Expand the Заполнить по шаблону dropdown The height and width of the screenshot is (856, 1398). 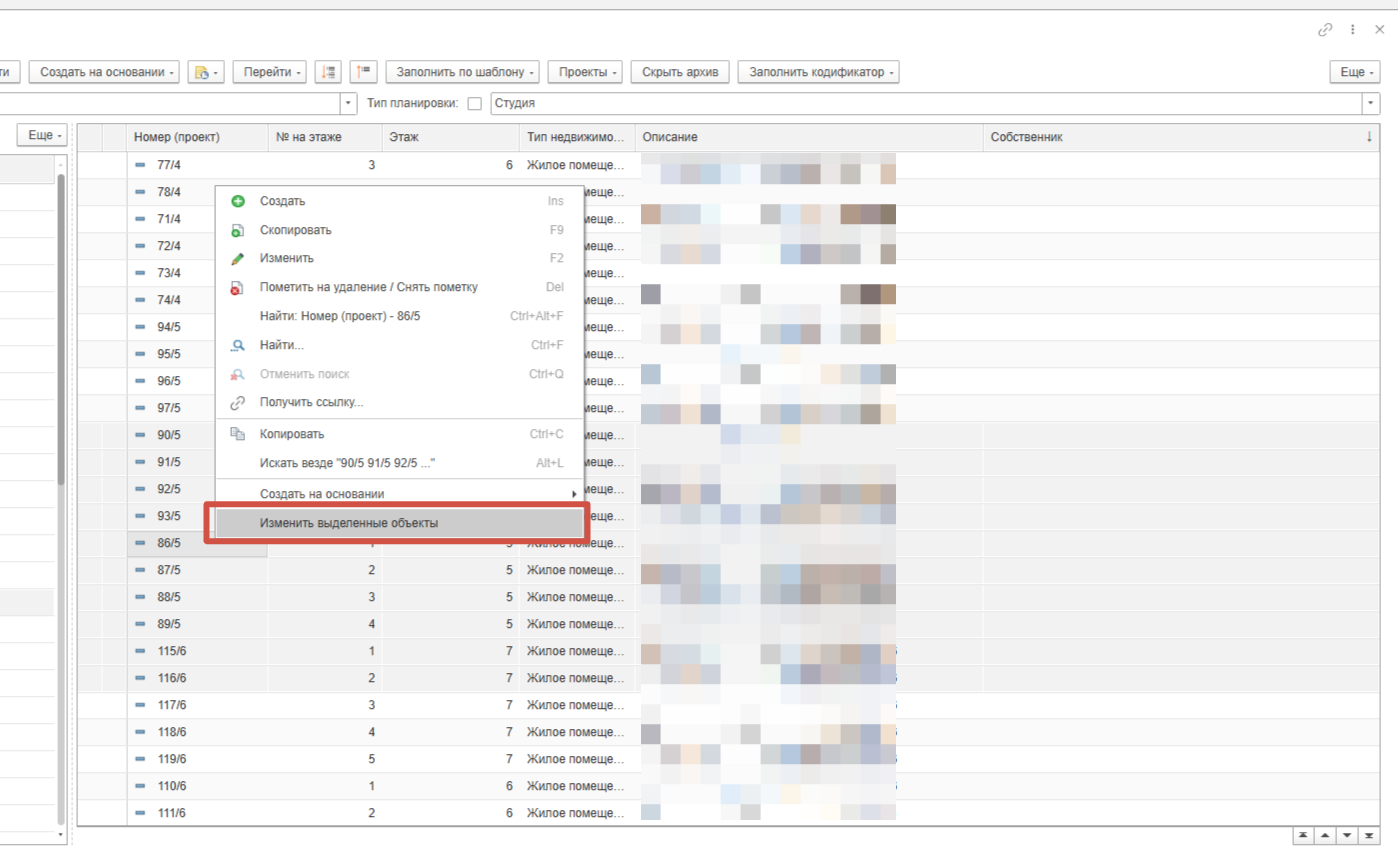462,72
